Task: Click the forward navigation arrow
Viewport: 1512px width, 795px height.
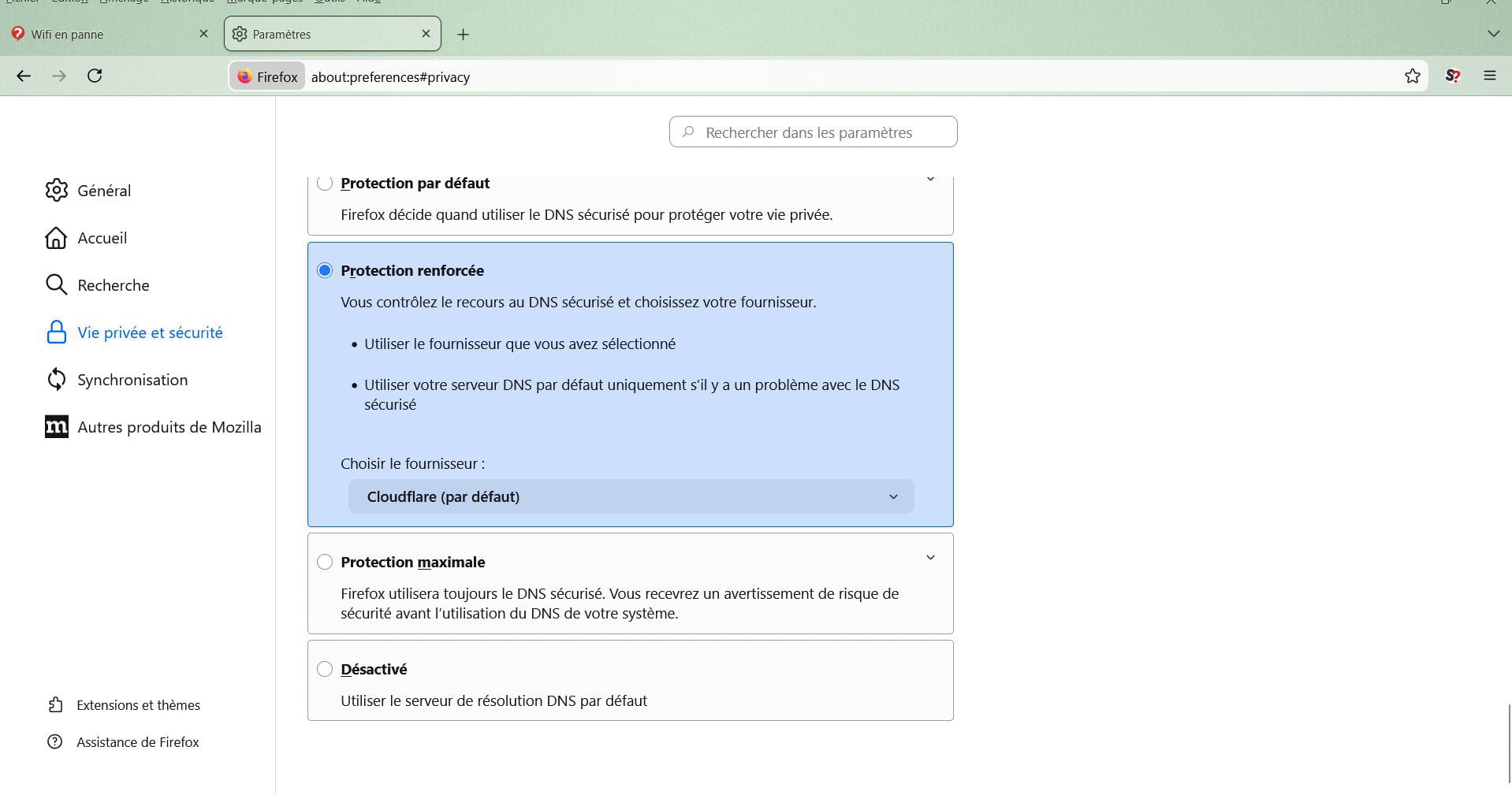Action: (x=59, y=76)
